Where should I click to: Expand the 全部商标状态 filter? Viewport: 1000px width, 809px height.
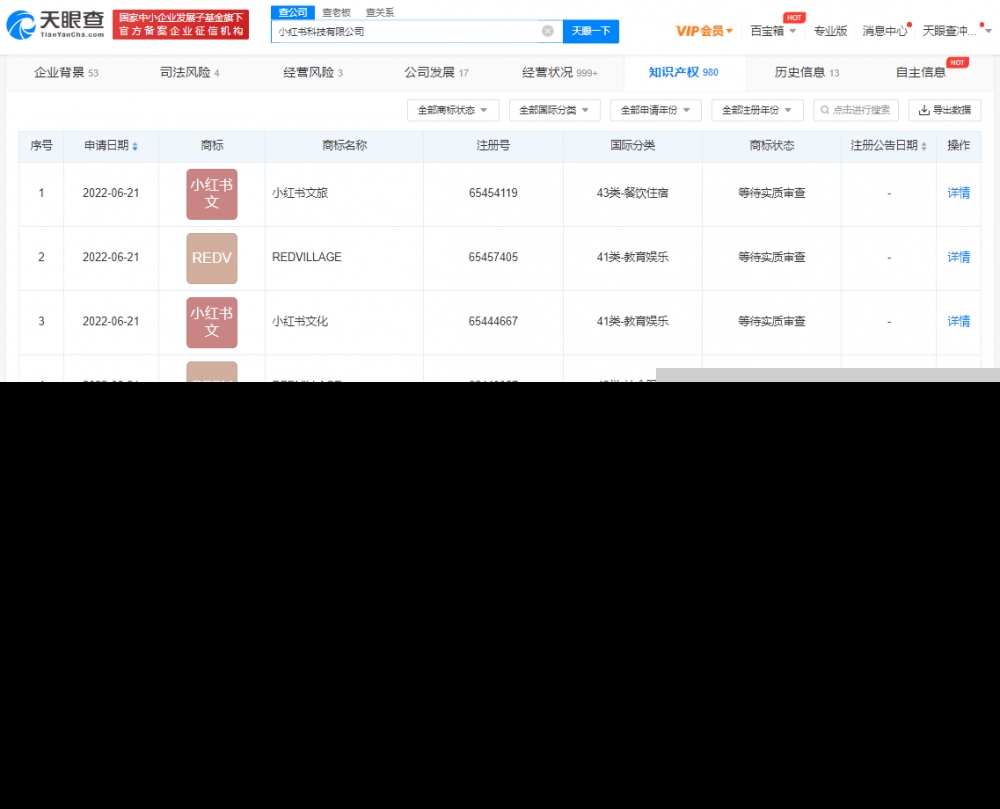[x=453, y=110]
